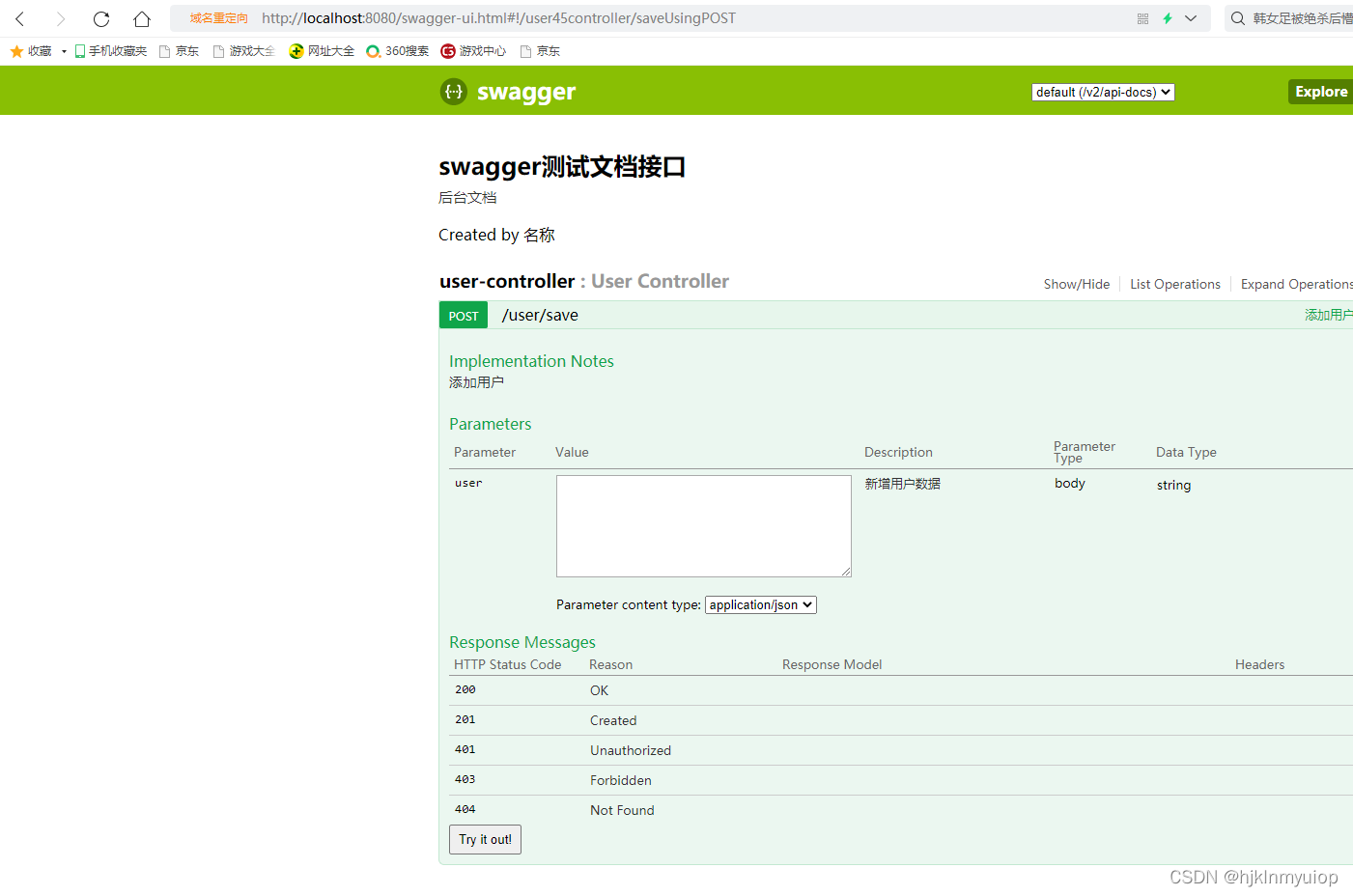Screen dimensions: 1353x896
Task: Click the body parameter type value
Action: point(1070,483)
